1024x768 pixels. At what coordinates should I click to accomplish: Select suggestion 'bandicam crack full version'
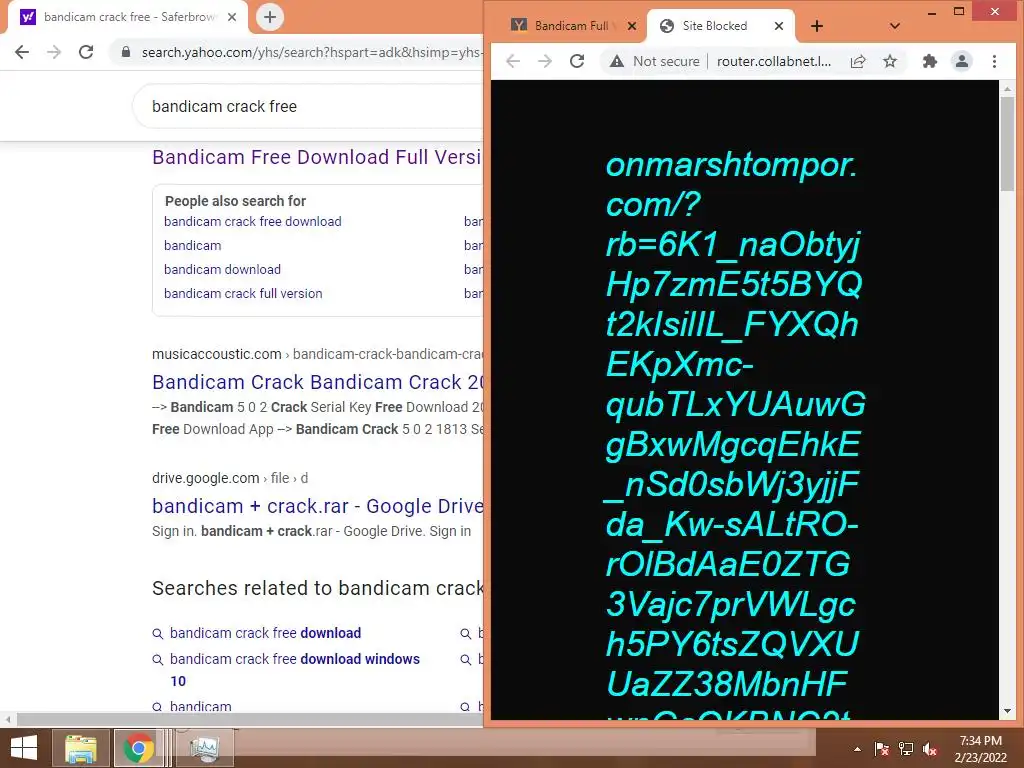[243, 294]
